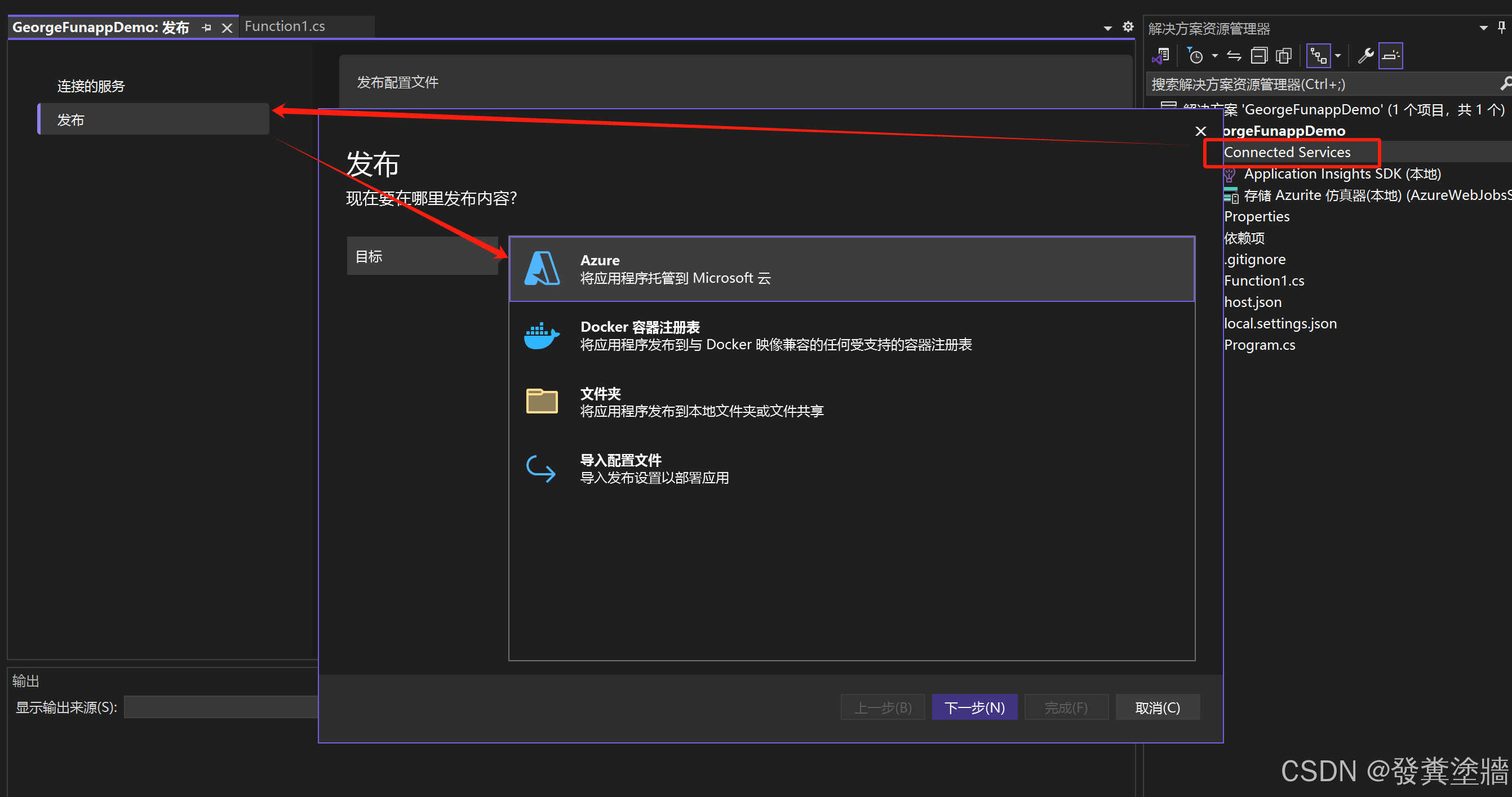Toggle preview selected items icon

coord(1390,56)
